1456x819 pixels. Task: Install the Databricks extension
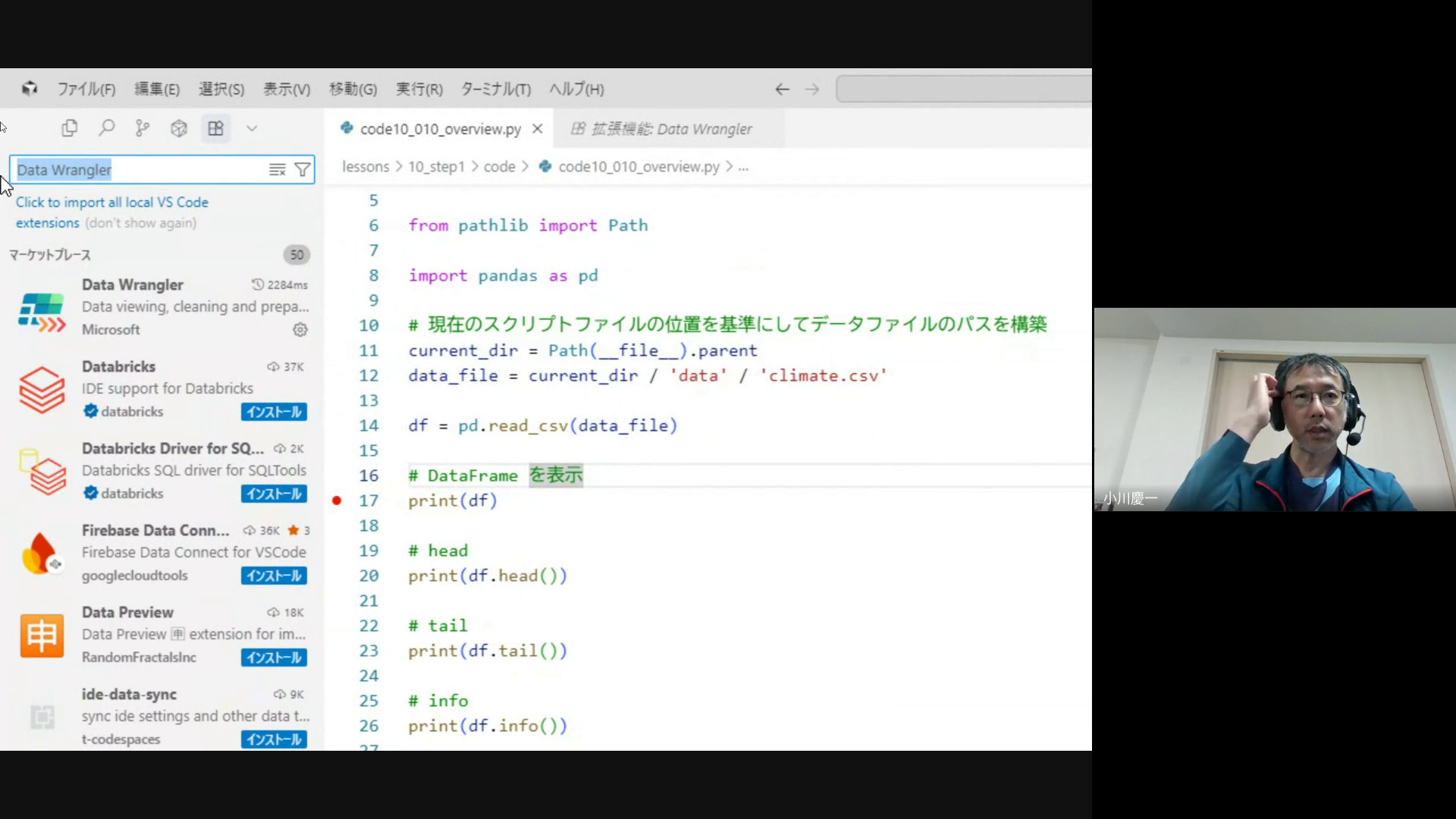(274, 412)
